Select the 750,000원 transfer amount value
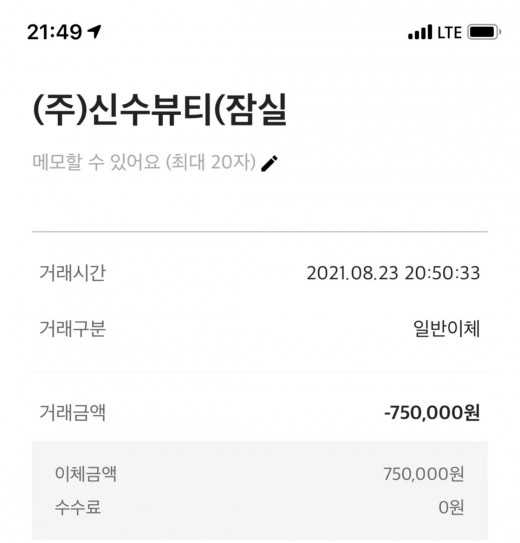 (x=424, y=474)
